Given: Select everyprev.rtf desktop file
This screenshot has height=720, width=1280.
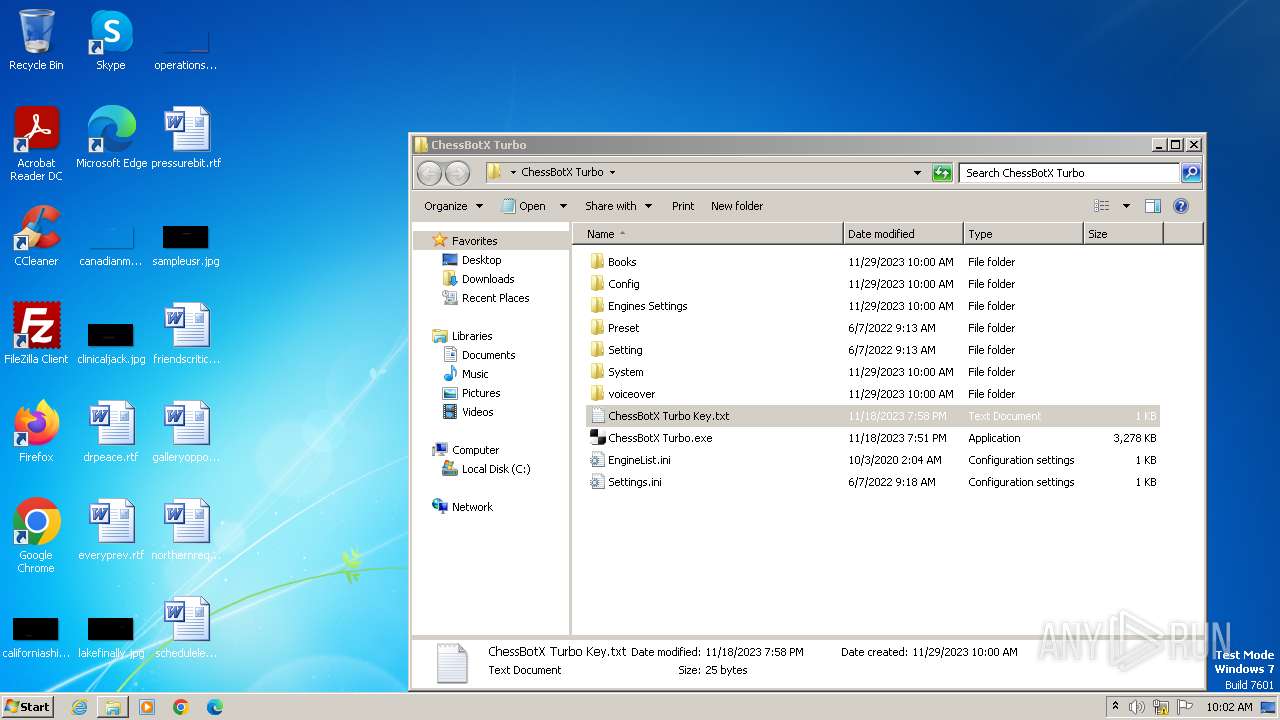Looking at the screenshot, I should tap(111, 529).
